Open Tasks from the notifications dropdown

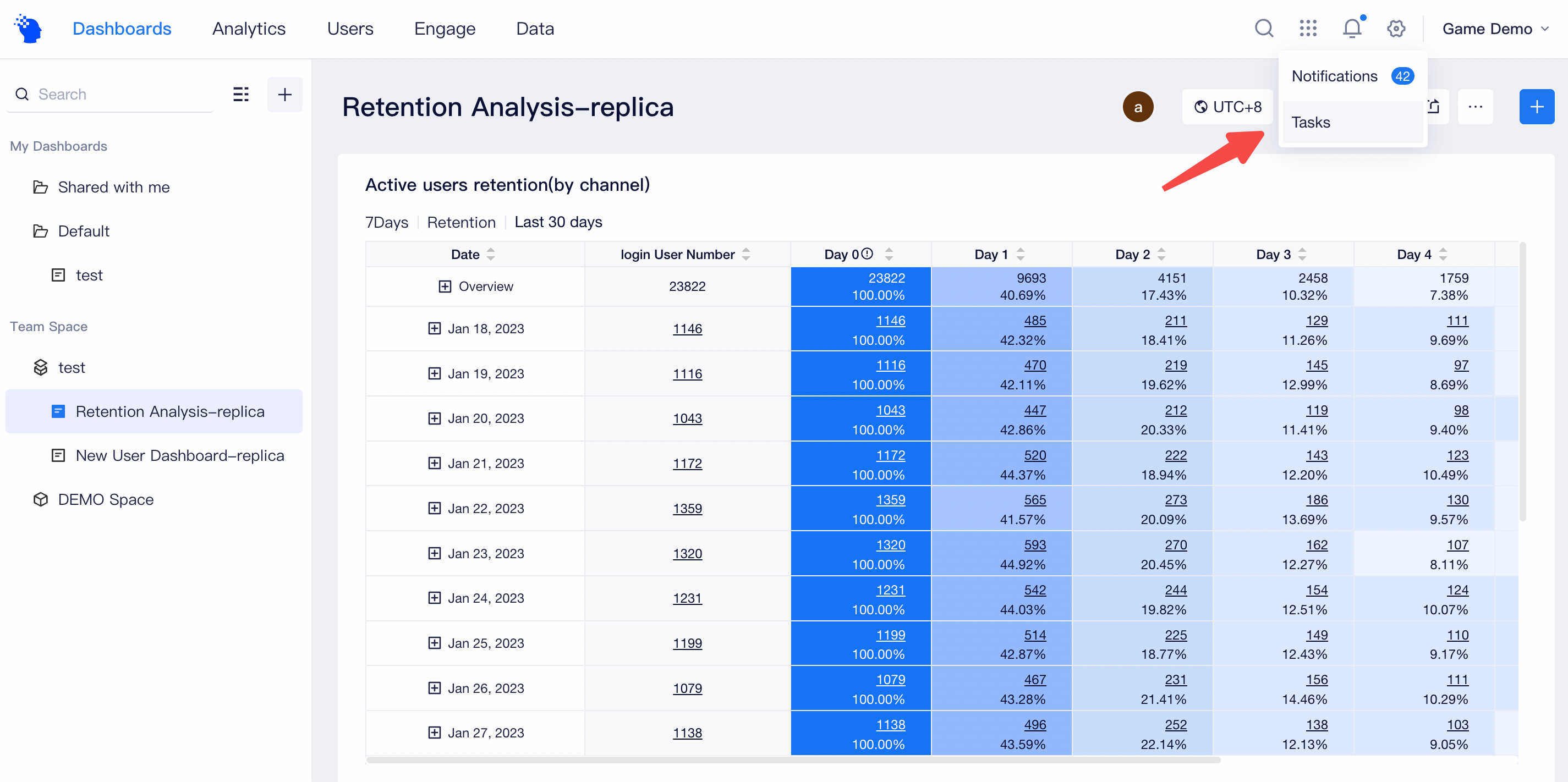(x=1311, y=122)
